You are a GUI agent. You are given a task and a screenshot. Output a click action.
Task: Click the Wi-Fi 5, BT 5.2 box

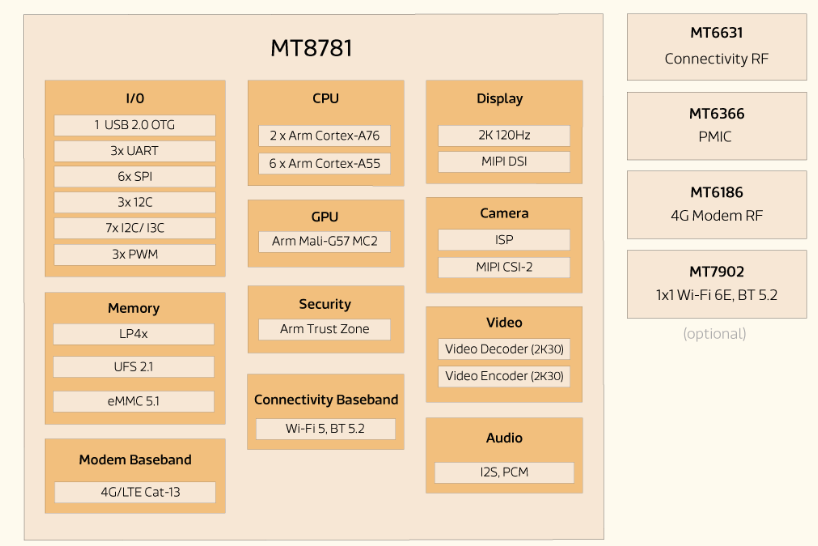(x=325, y=429)
